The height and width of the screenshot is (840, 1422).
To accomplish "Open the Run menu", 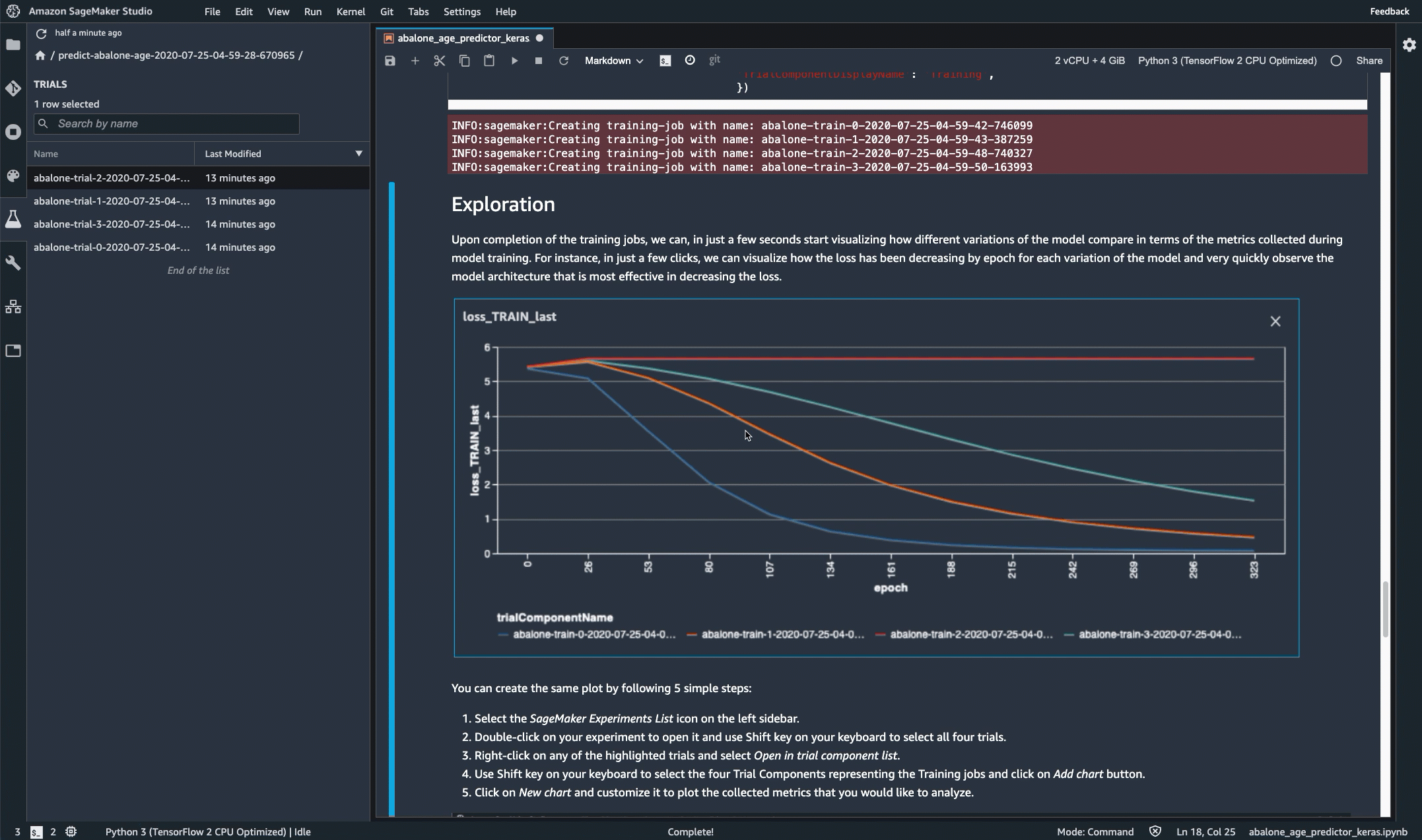I will [x=313, y=12].
